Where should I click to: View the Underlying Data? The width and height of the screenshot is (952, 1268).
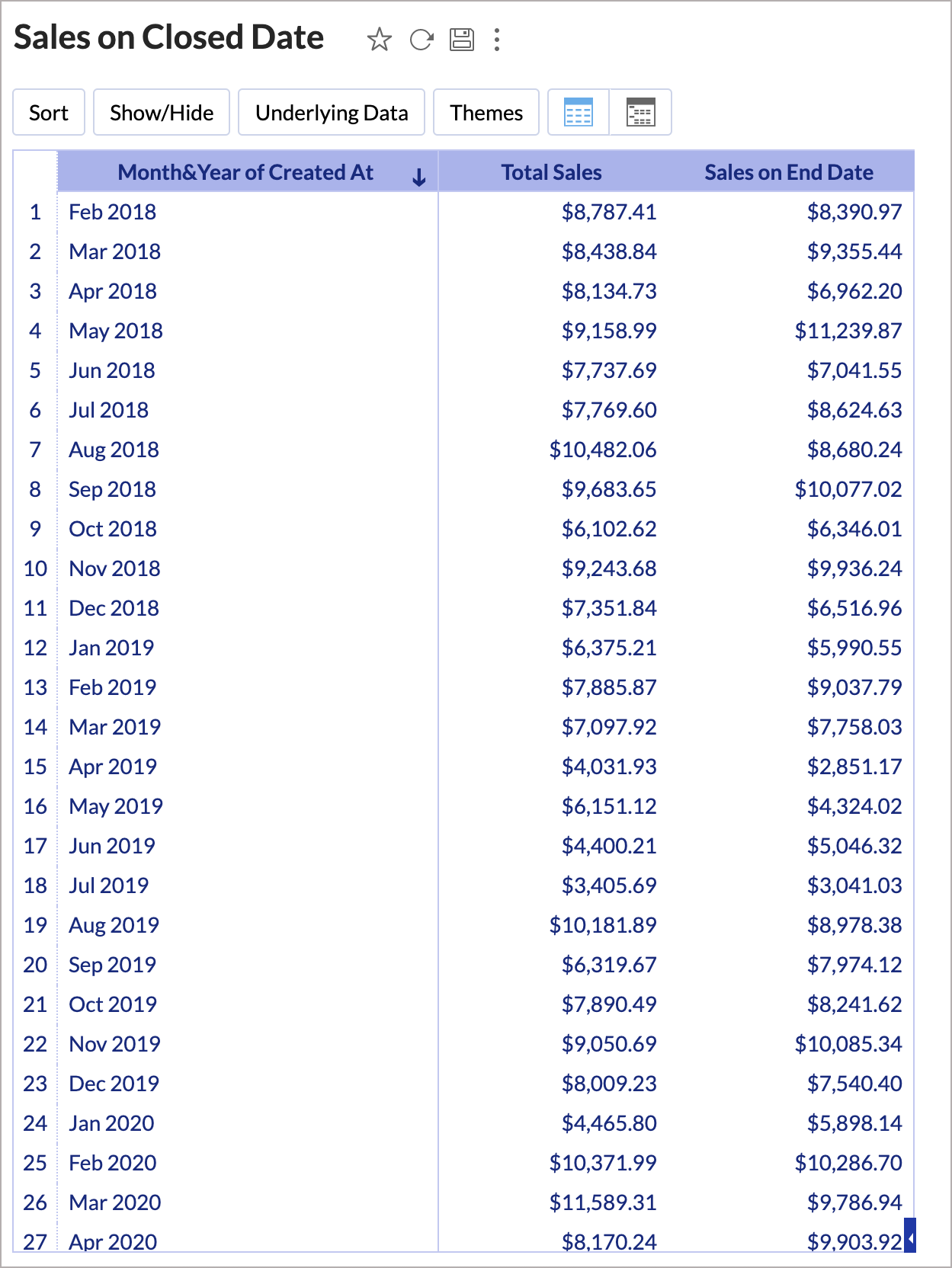click(331, 112)
